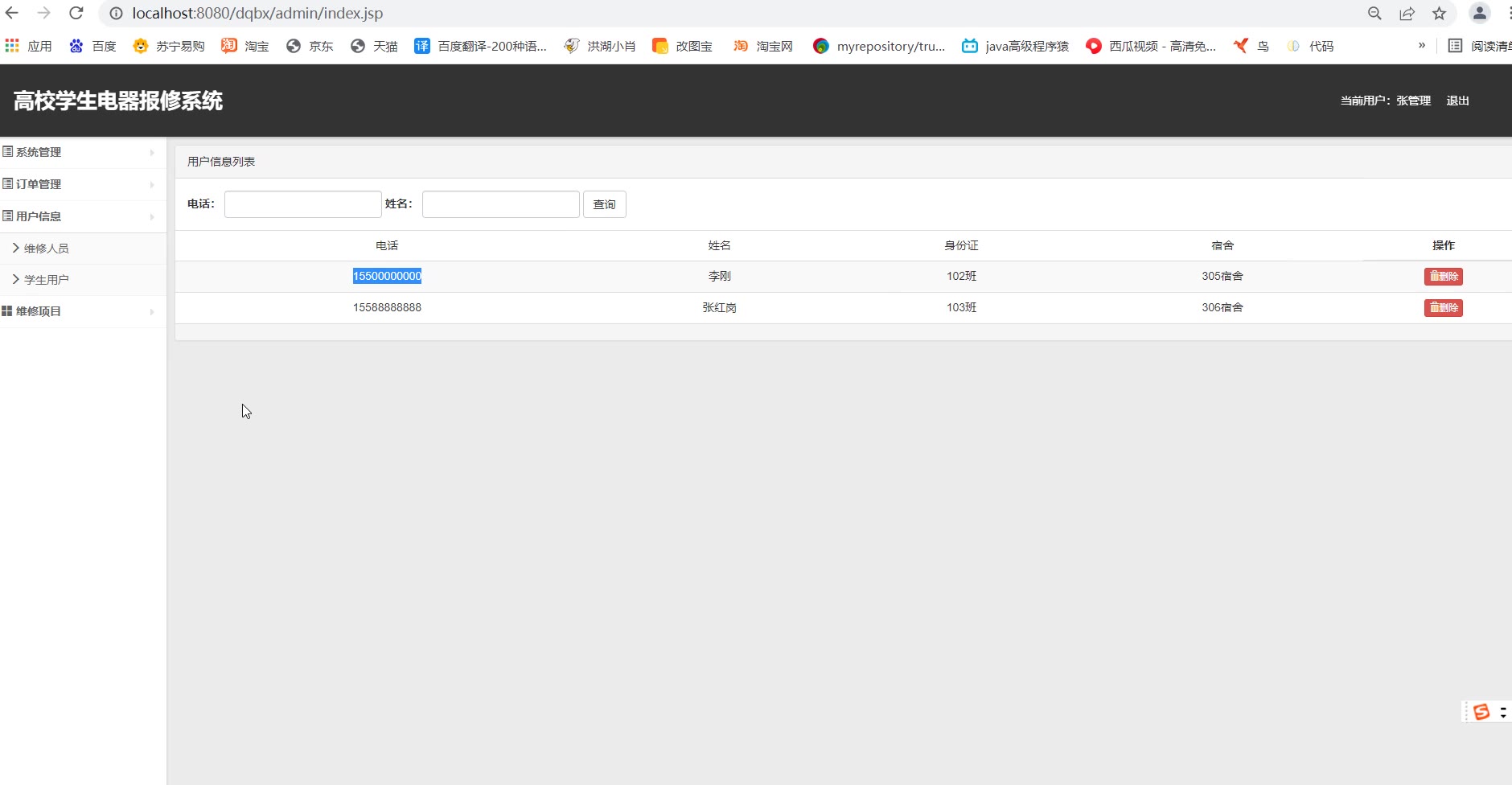Open the 百度 bookmark
The image size is (1512, 785).
pos(92,46)
